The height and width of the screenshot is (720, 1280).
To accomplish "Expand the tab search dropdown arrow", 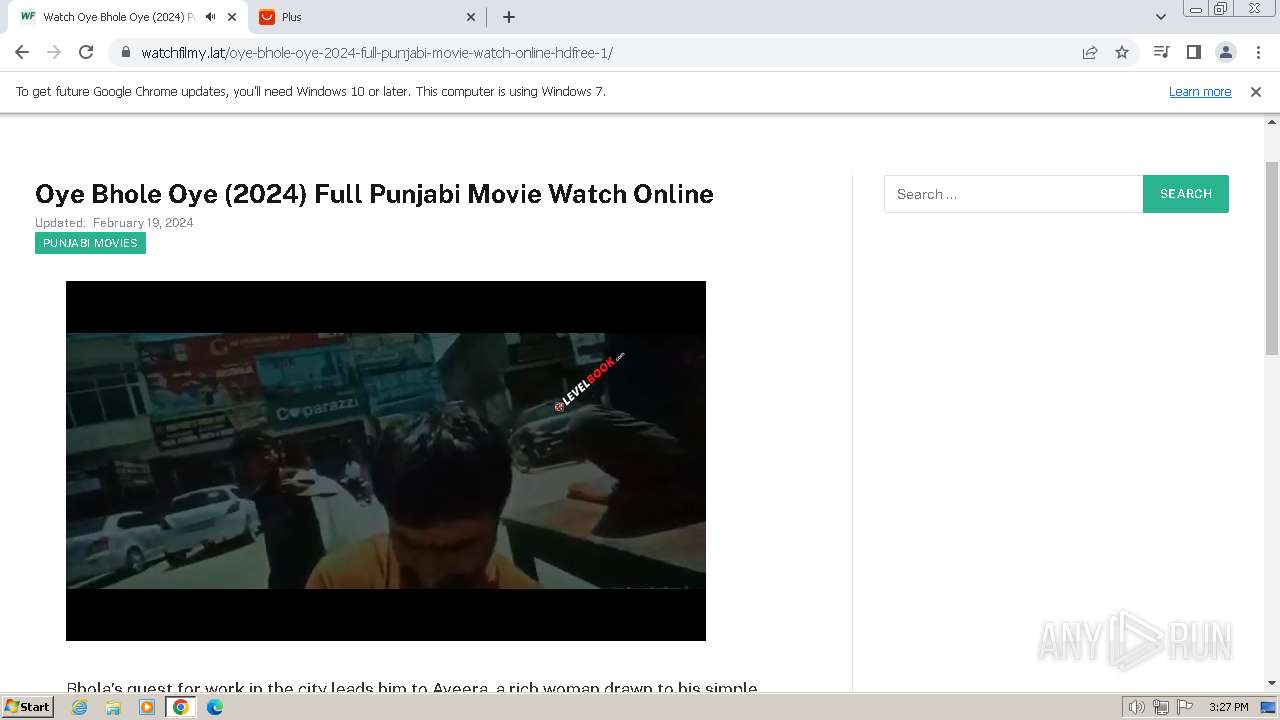I will coord(1161,17).
